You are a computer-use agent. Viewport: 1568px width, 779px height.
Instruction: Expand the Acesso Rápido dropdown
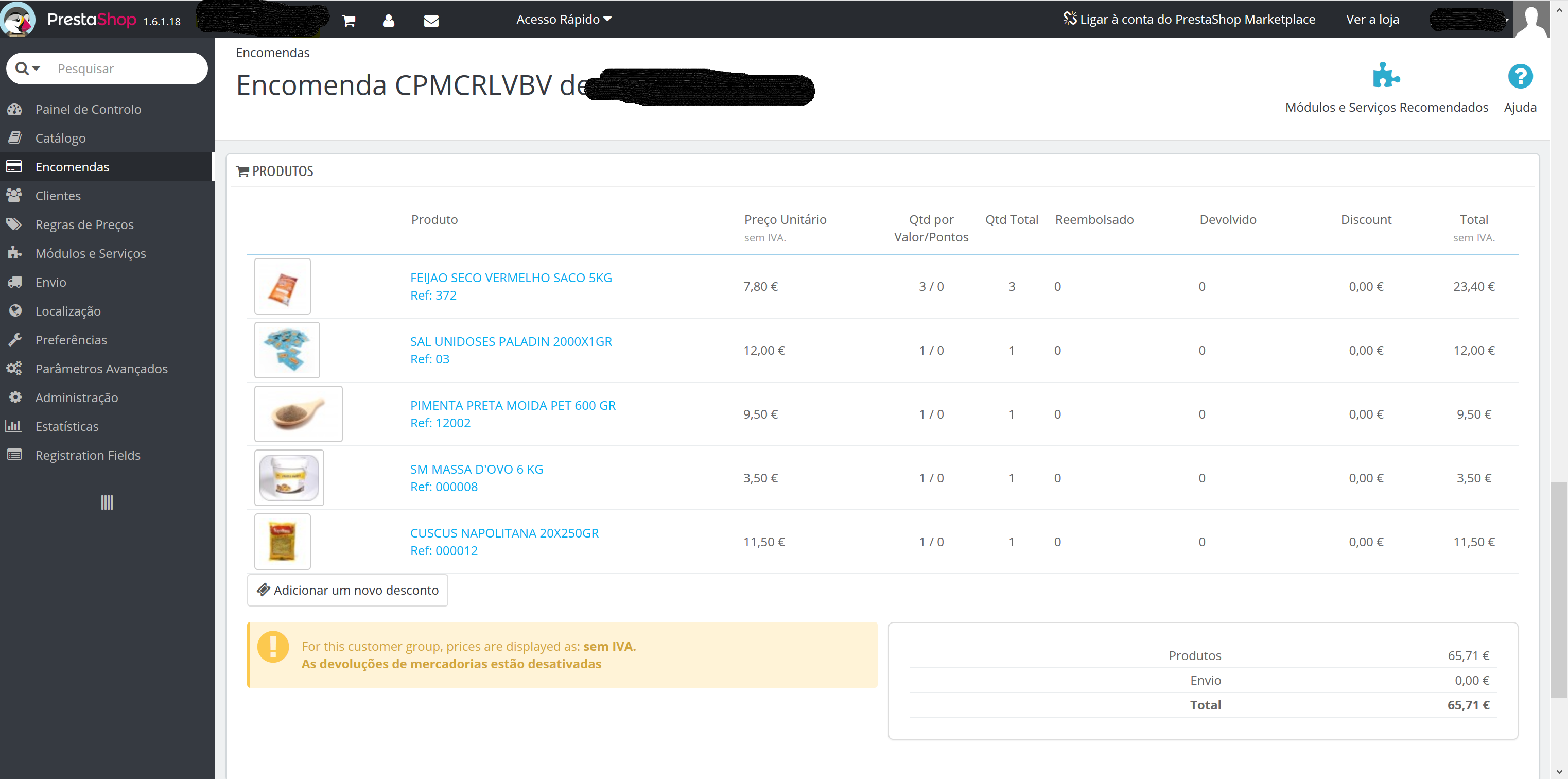(x=564, y=20)
